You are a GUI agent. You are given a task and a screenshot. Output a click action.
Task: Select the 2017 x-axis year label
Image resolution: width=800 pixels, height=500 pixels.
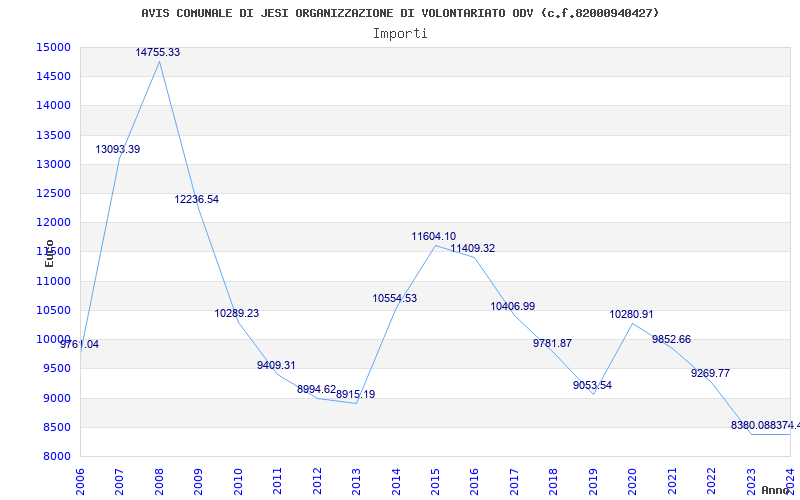pyautogui.click(x=514, y=482)
